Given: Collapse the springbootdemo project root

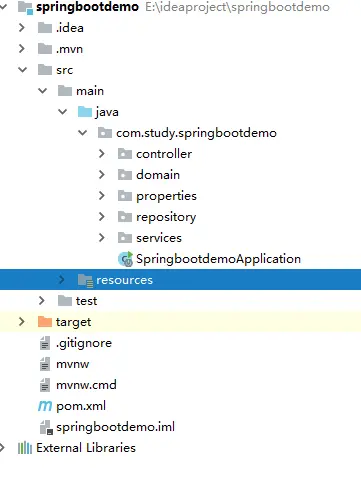Looking at the screenshot, I should click(3, 7).
